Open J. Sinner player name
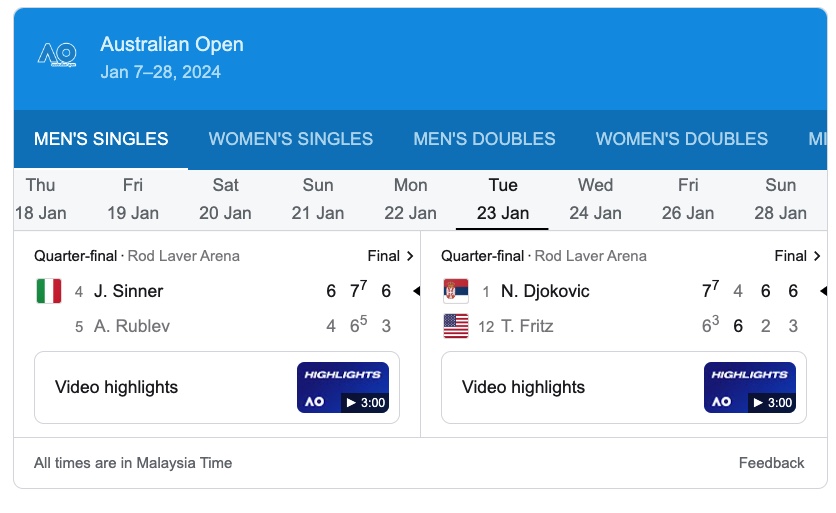This screenshot has width=836, height=513. (x=128, y=291)
